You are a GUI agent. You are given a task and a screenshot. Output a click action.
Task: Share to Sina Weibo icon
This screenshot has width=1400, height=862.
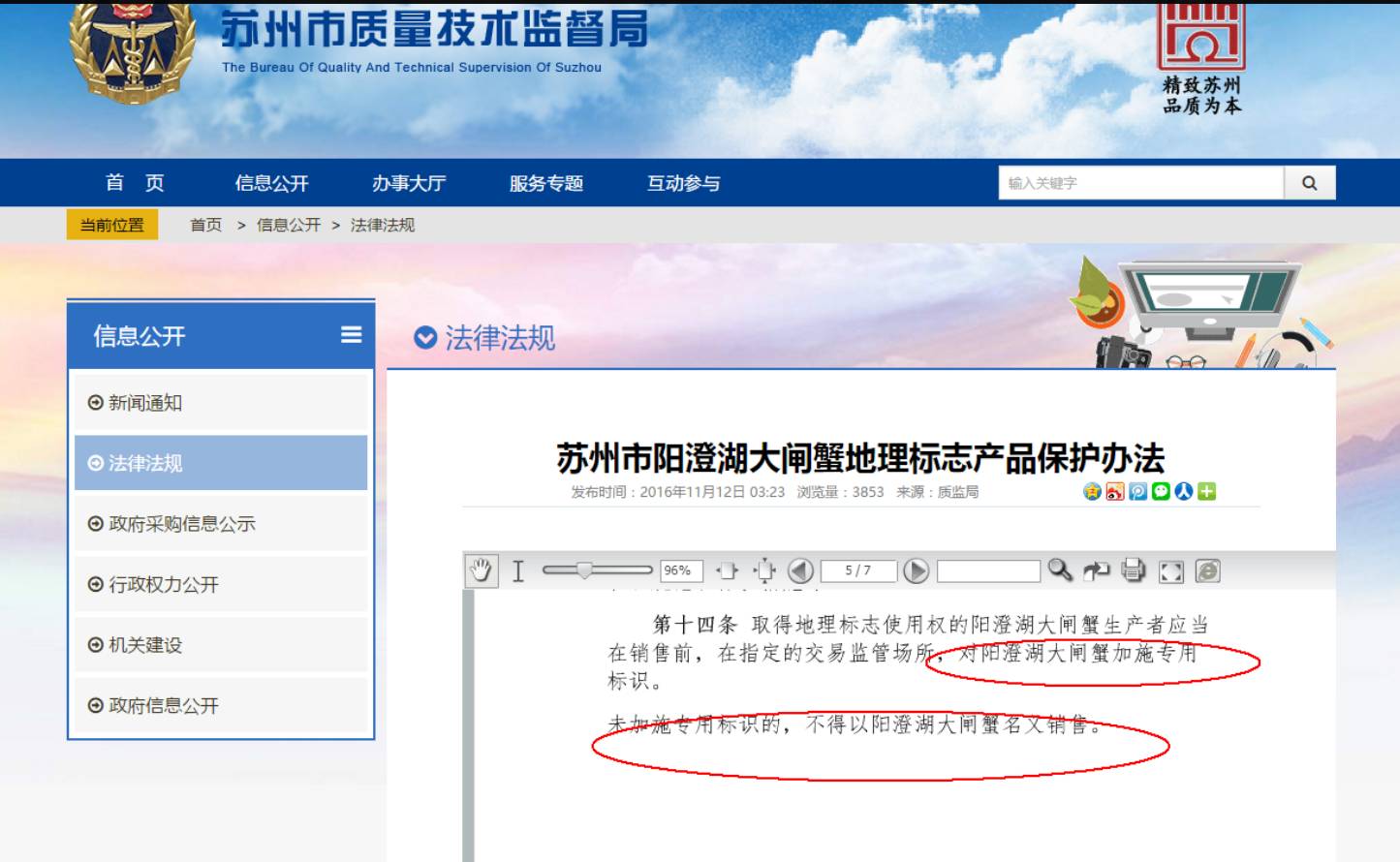1115,491
